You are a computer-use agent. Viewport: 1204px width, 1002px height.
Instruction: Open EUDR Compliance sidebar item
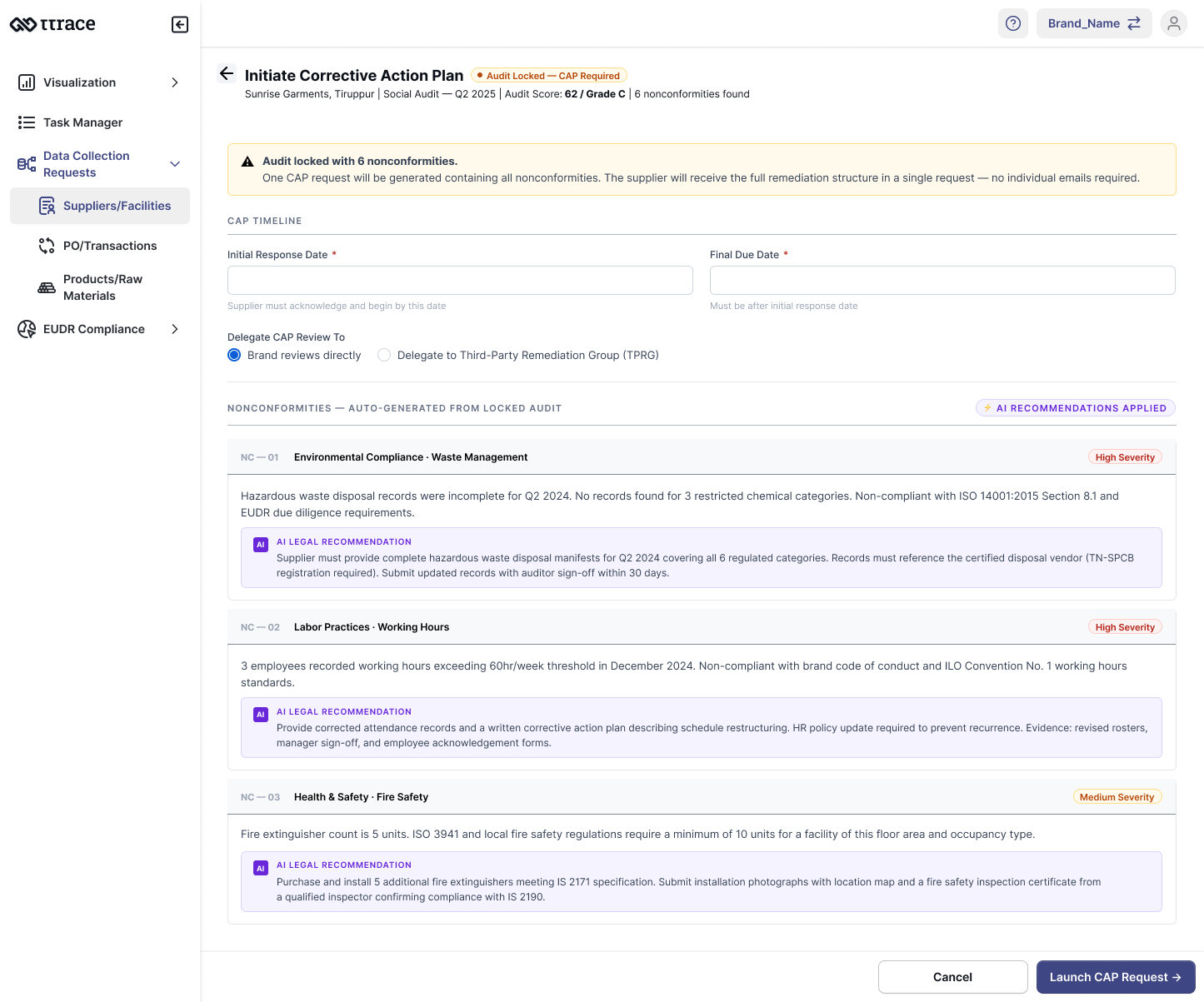100,329
